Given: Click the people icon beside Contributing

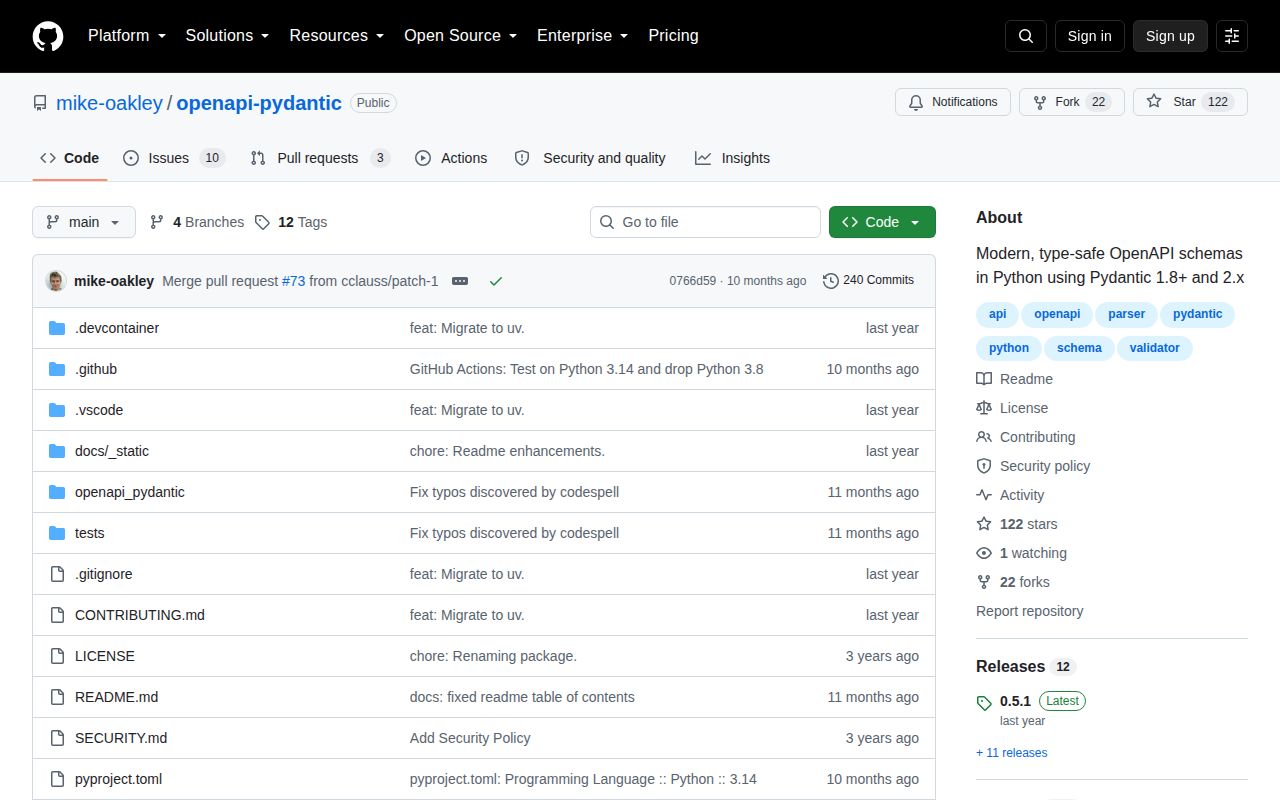Looking at the screenshot, I should click(984, 437).
